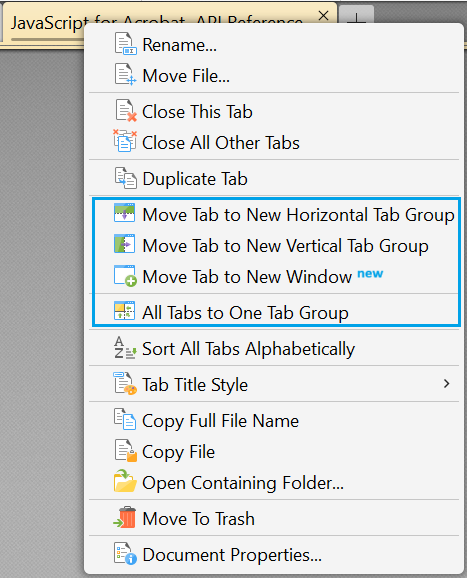Click the Rename document icon
The width and height of the screenshot is (467, 578).
point(125,44)
